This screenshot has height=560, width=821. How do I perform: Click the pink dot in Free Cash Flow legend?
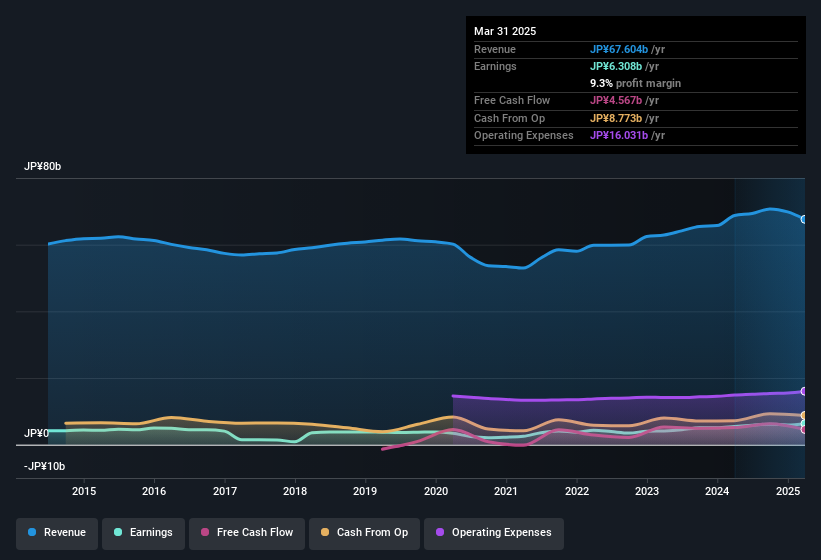click(205, 532)
